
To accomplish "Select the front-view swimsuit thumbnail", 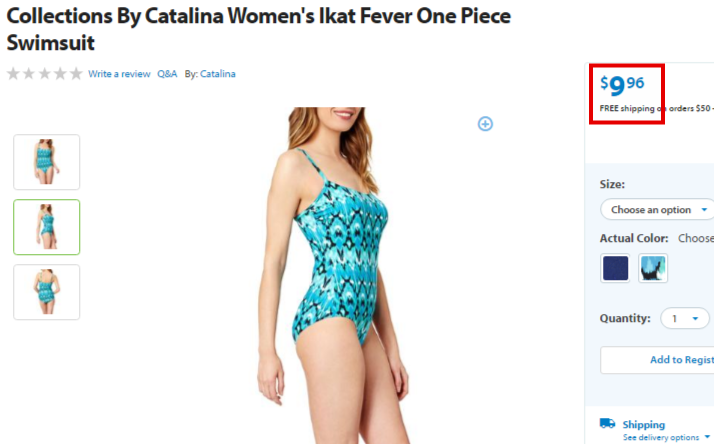I will click(46, 162).
